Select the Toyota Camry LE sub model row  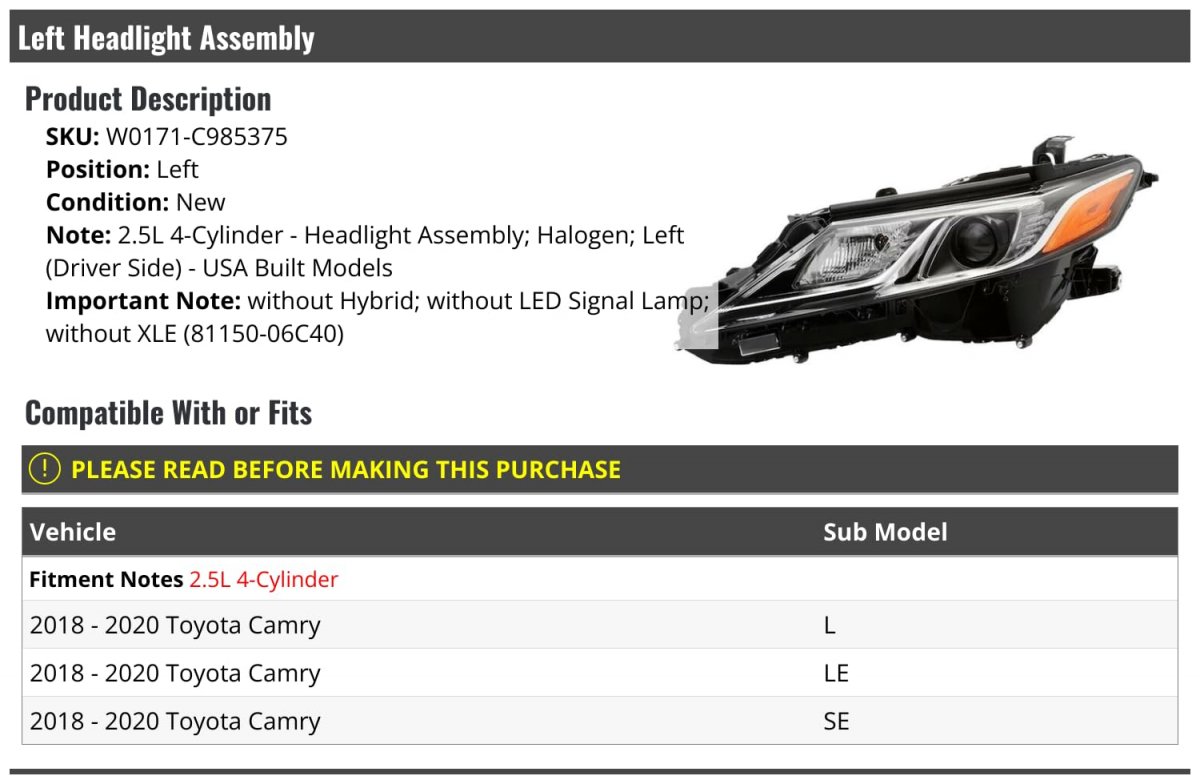[600, 673]
